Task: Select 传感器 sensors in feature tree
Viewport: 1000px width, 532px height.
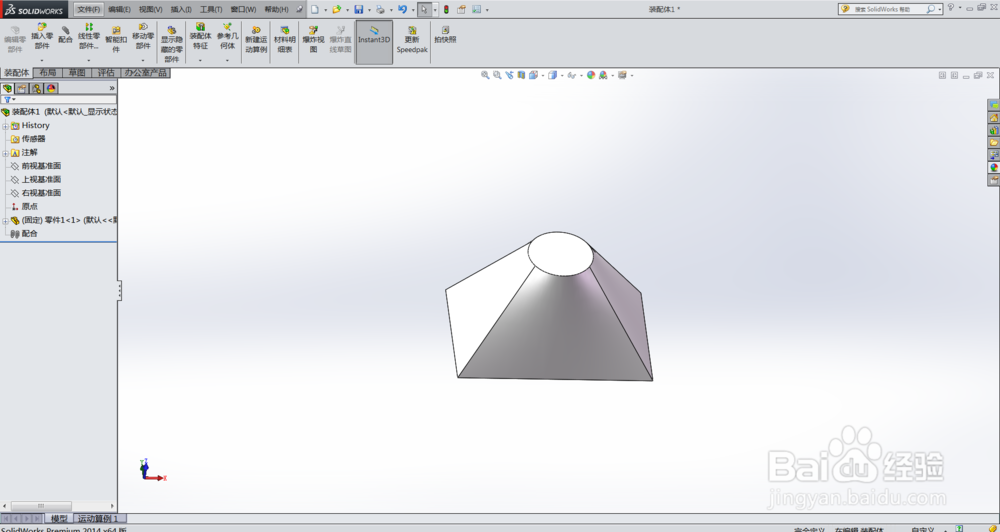Action: coord(33,139)
